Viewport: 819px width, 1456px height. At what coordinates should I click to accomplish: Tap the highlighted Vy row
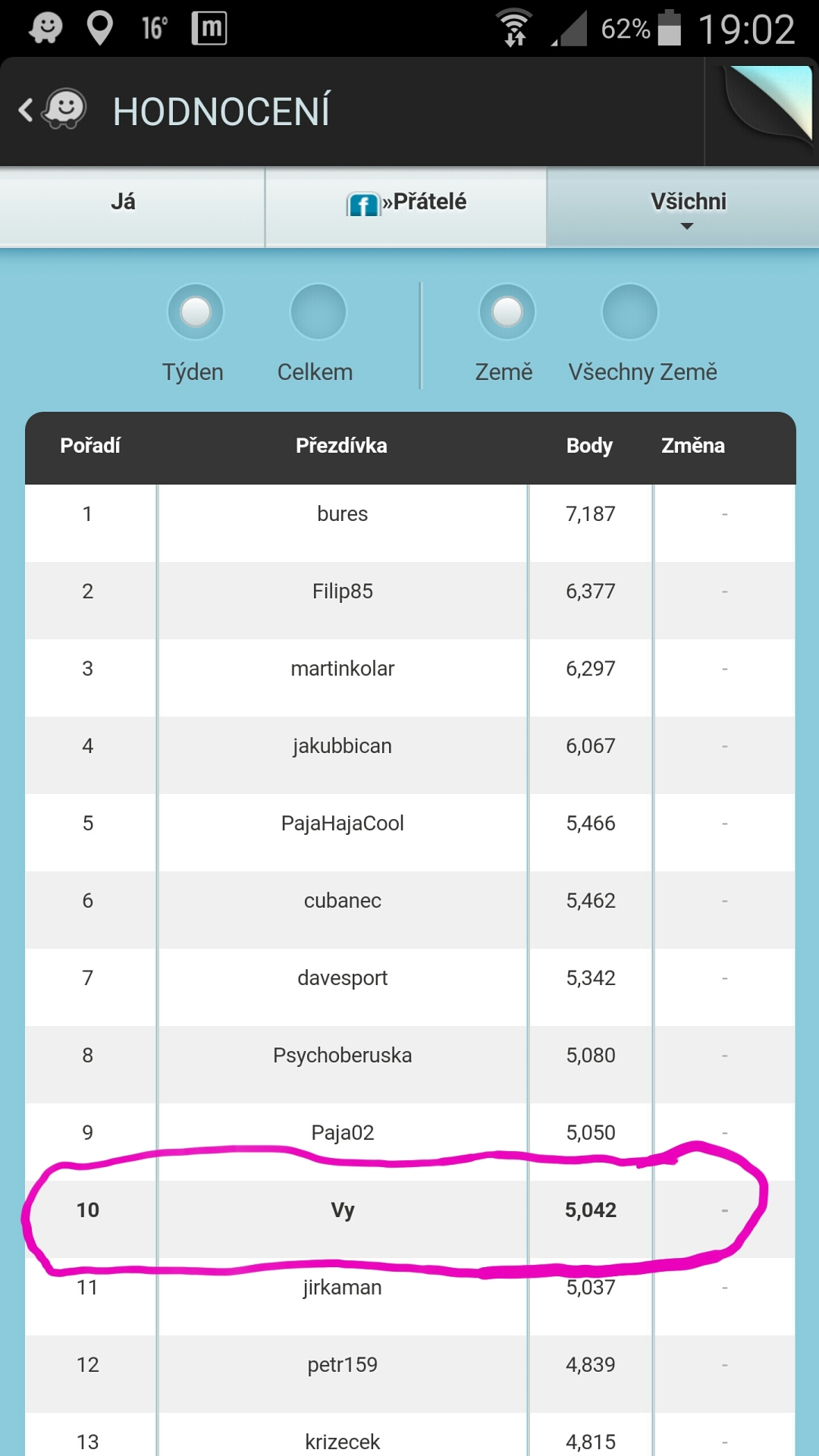click(x=342, y=1210)
